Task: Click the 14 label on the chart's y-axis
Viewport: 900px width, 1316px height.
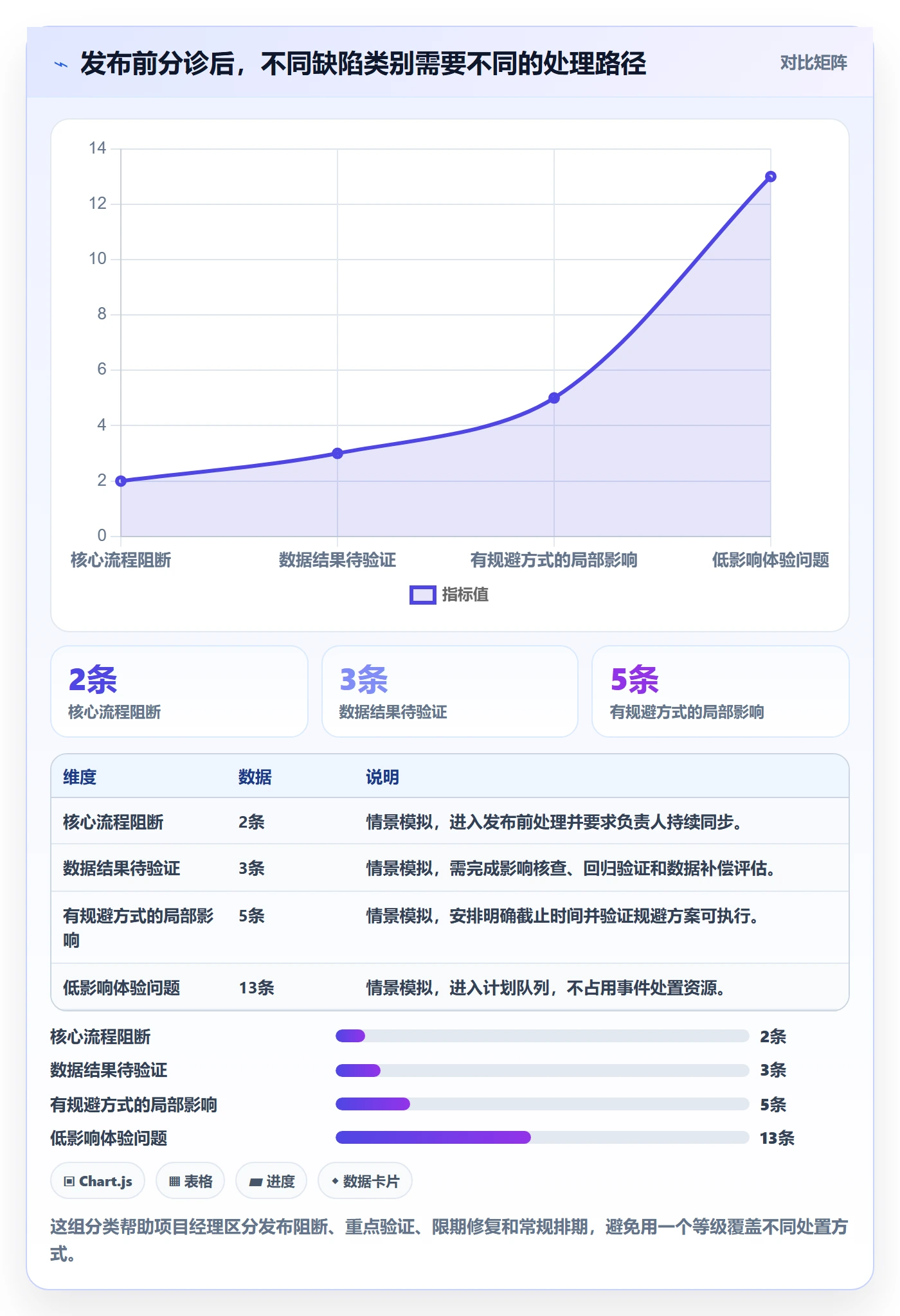Action: click(x=98, y=148)
